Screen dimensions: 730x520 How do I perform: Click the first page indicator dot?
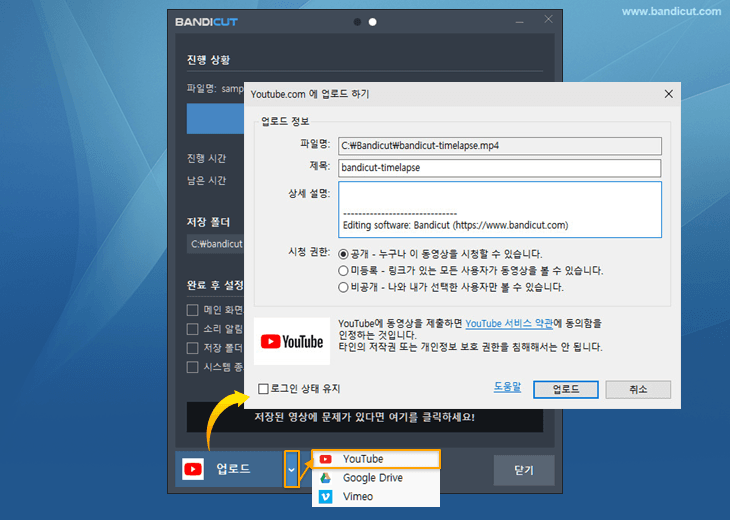pos(357,22)
